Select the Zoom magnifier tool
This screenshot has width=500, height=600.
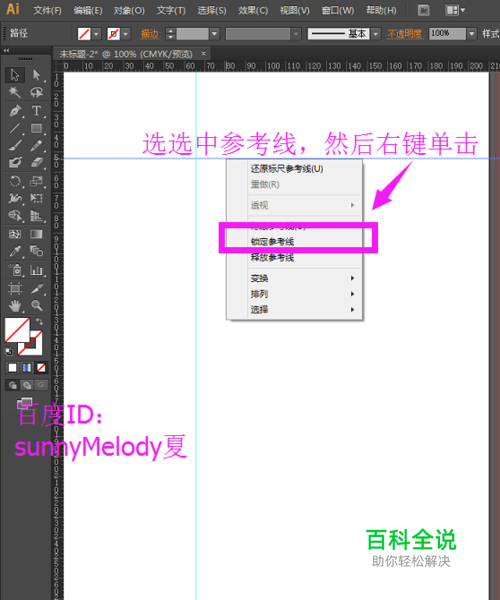(x=37, y=305)
